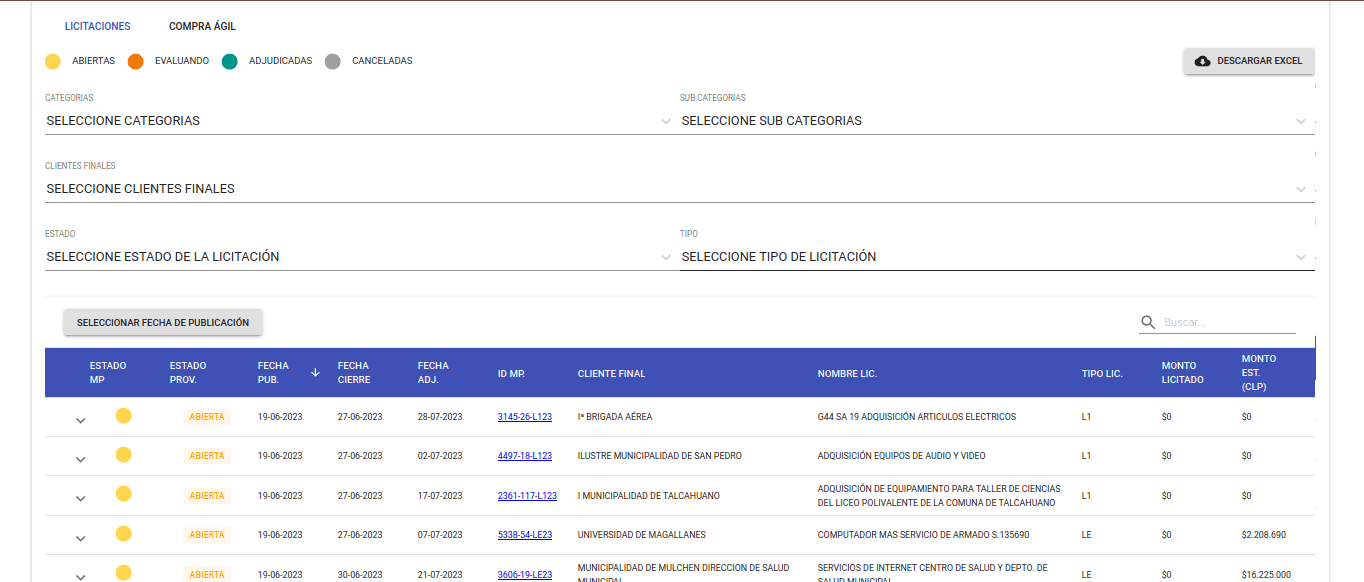Toggle the gray Canceladas status filter

333,61
